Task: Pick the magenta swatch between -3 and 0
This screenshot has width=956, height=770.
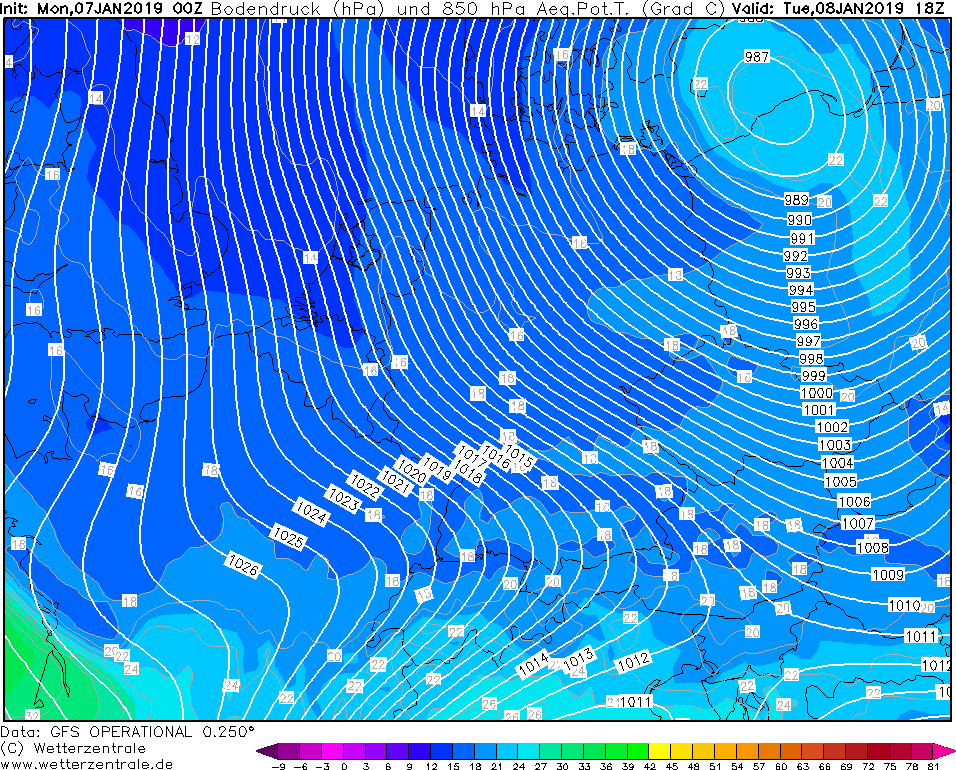Action: click(x=334, y=750)
